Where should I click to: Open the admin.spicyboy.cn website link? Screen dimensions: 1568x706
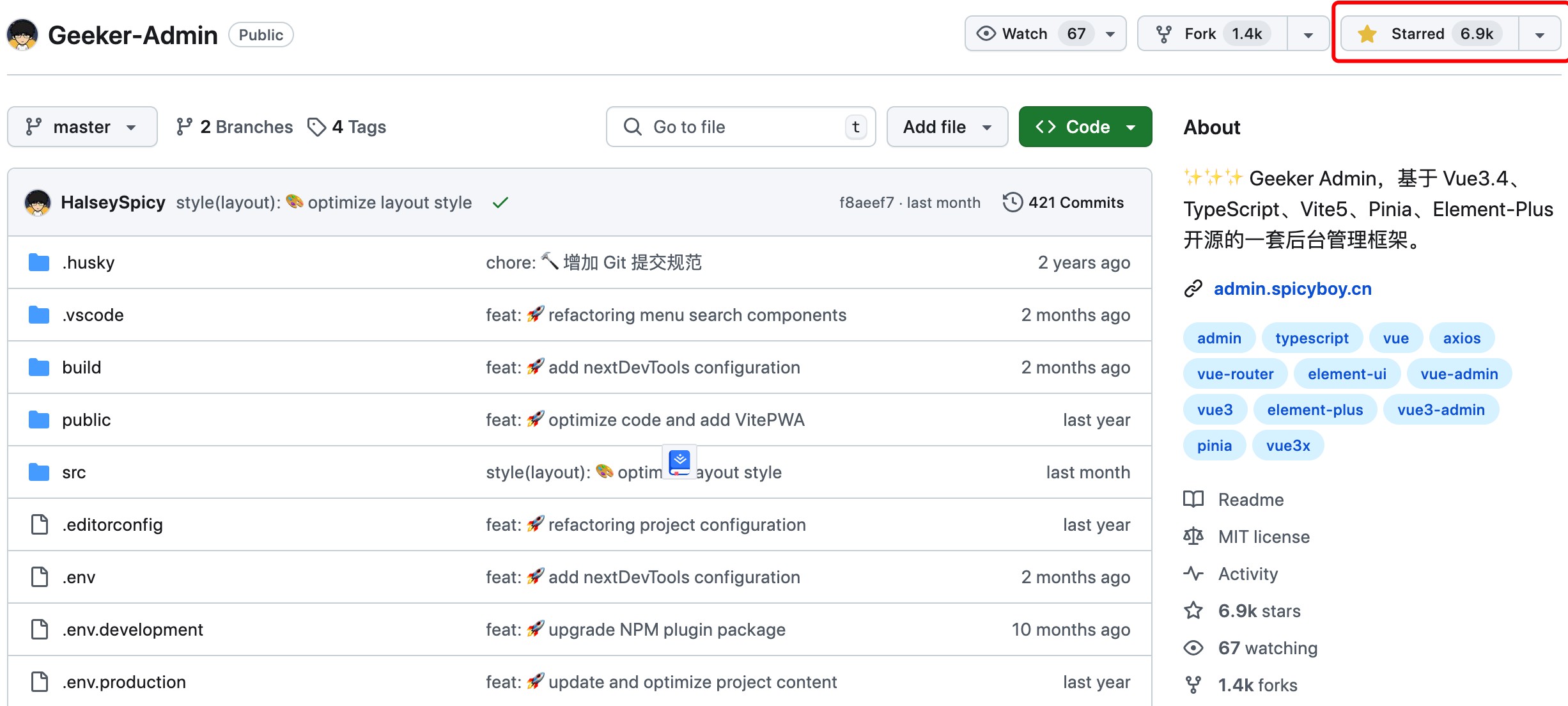point(1292,288)
